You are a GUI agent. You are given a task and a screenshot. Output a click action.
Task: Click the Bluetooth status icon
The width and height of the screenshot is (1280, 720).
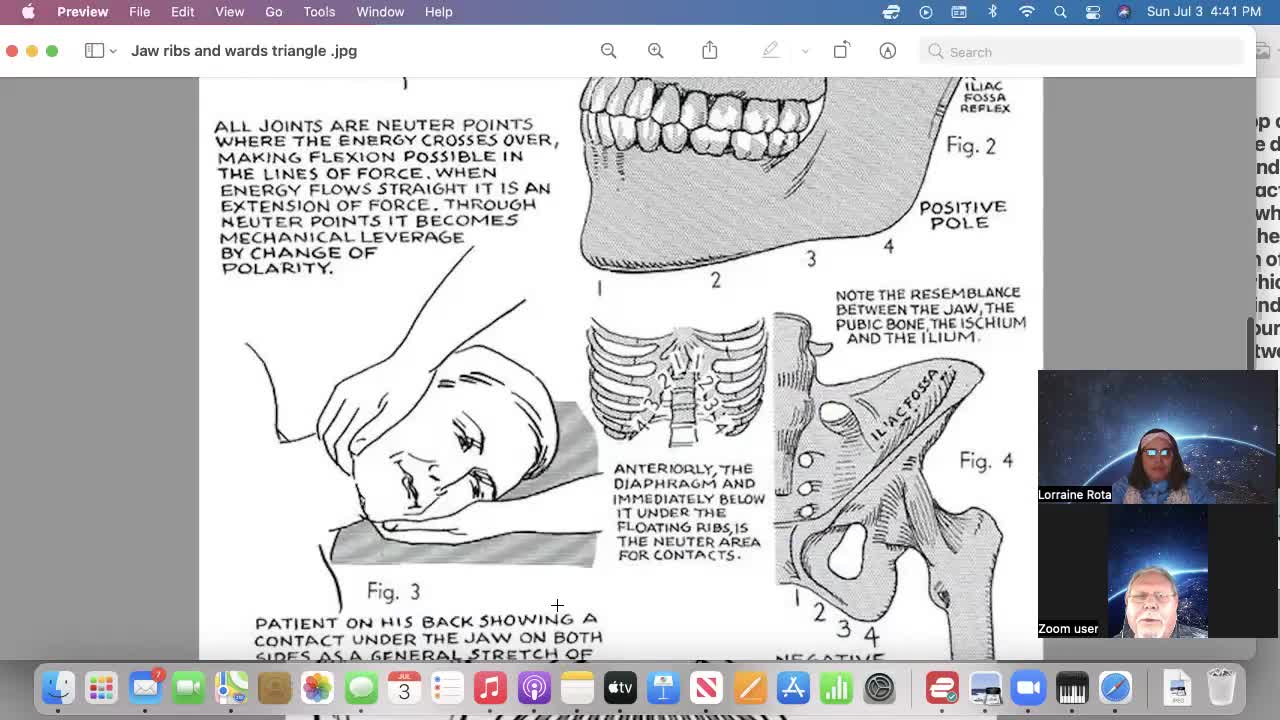click(x=993, y=12)
